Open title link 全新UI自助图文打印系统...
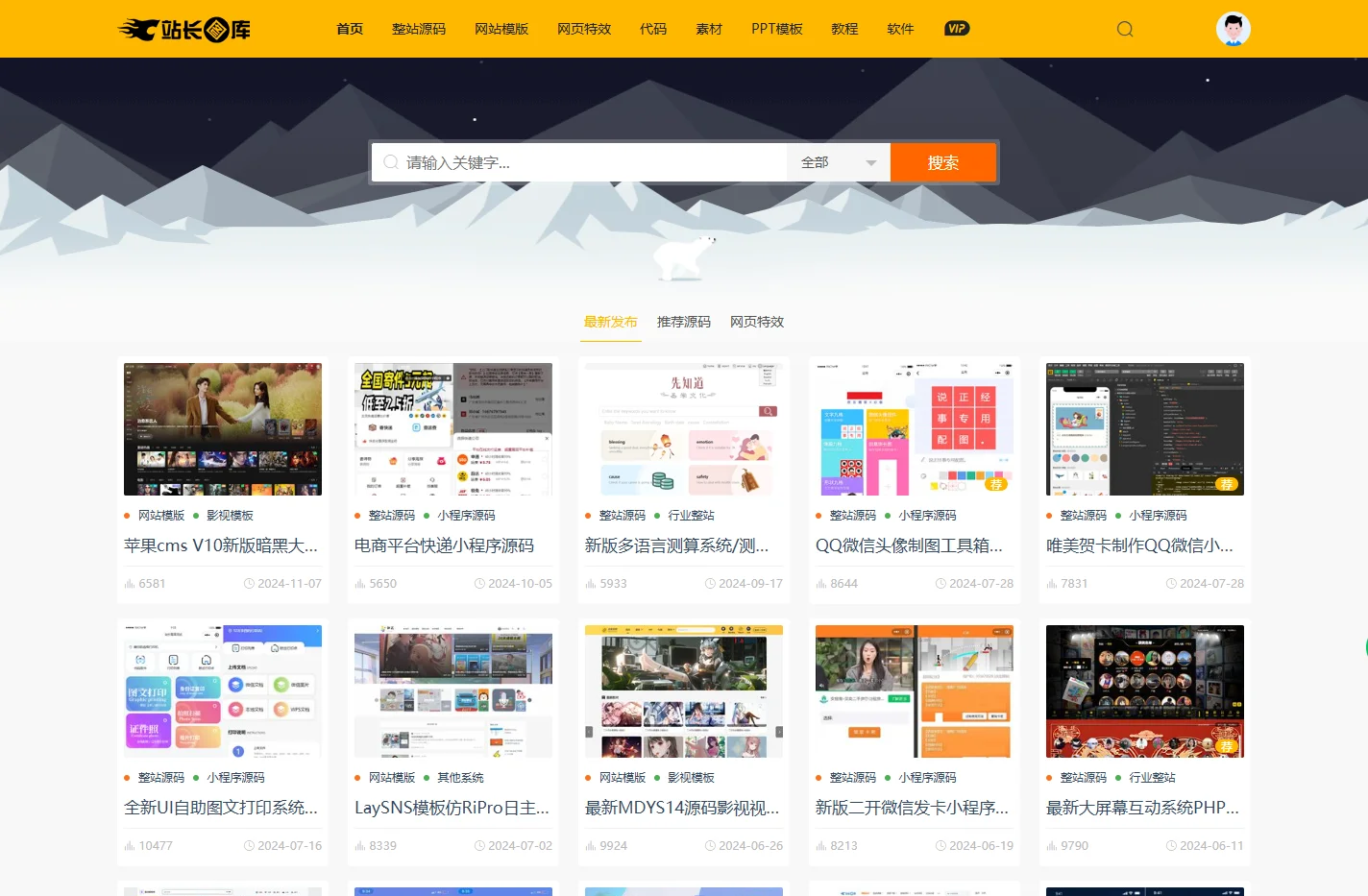1368x896 pixels. pyautogui.click(x=221, y=808)
